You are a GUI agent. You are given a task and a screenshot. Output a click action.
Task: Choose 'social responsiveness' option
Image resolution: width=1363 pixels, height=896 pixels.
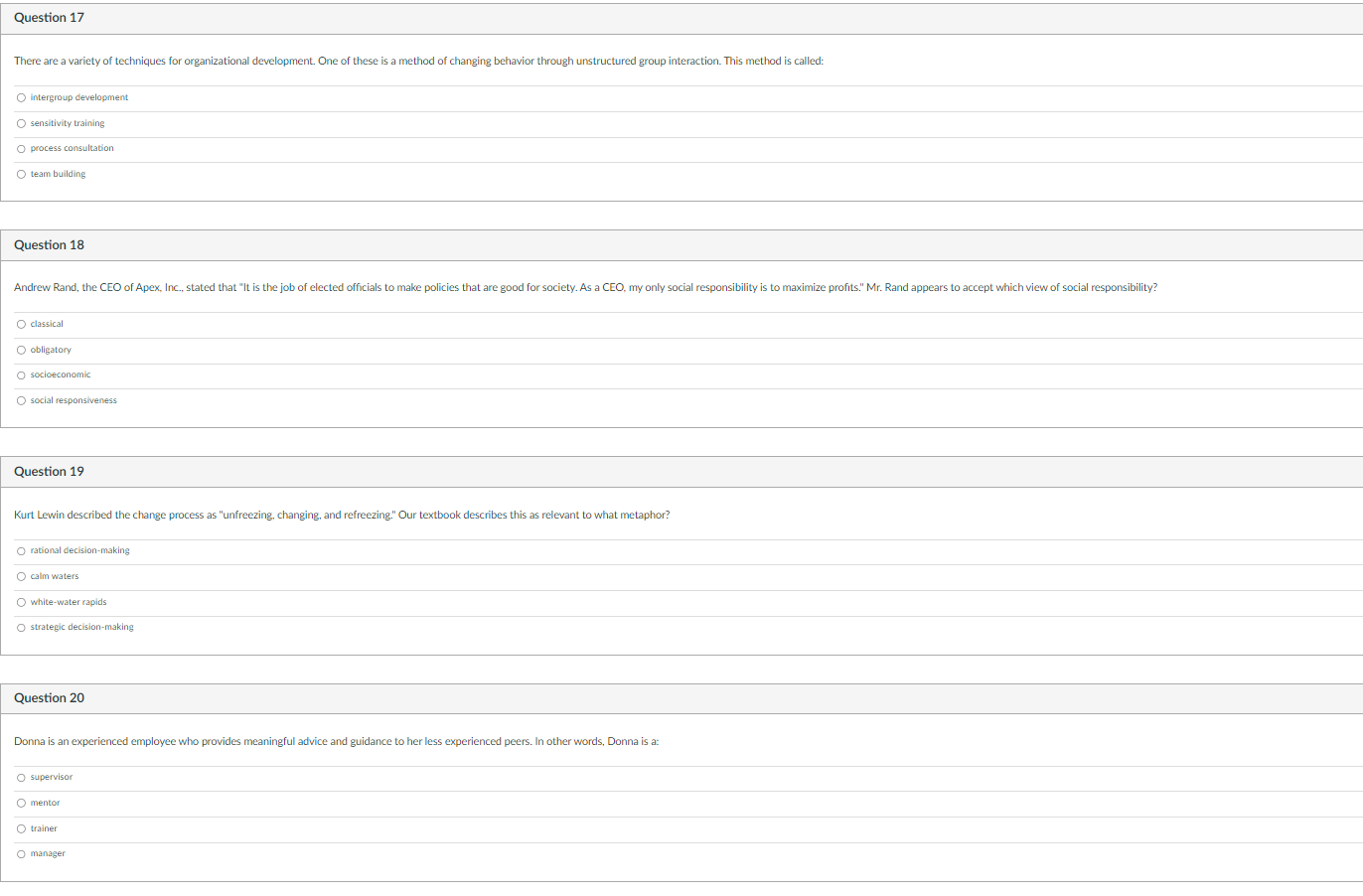click(21, 400)
